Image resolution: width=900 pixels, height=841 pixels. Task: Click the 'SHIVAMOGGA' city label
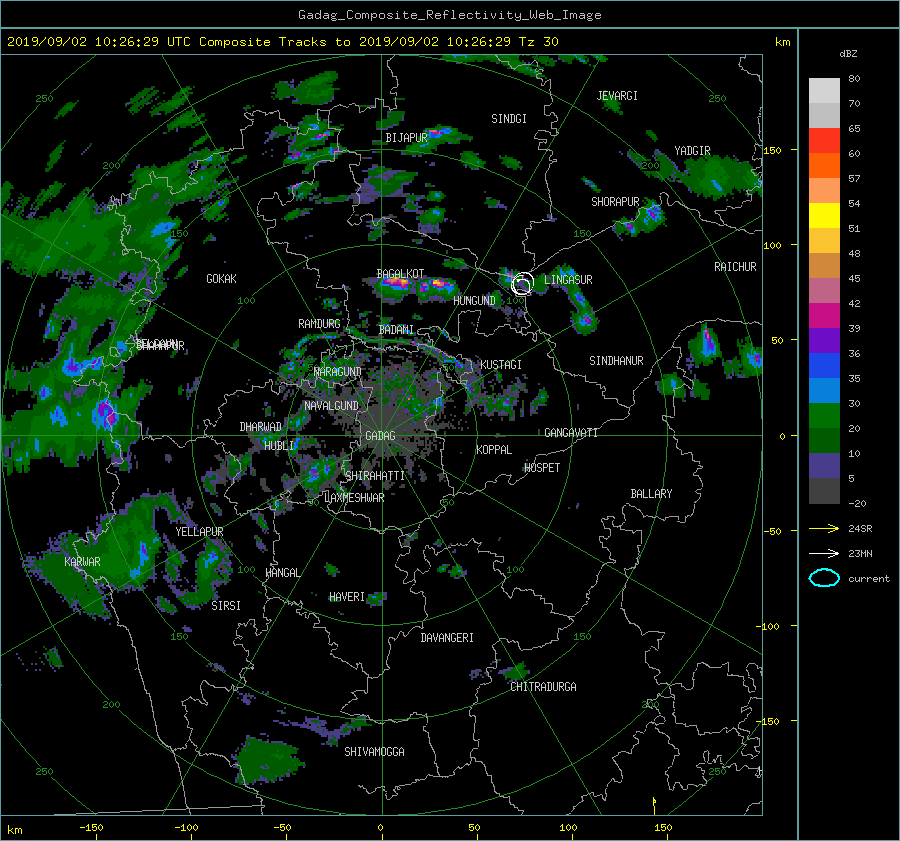pyautogui.click(x=374, y=752)
